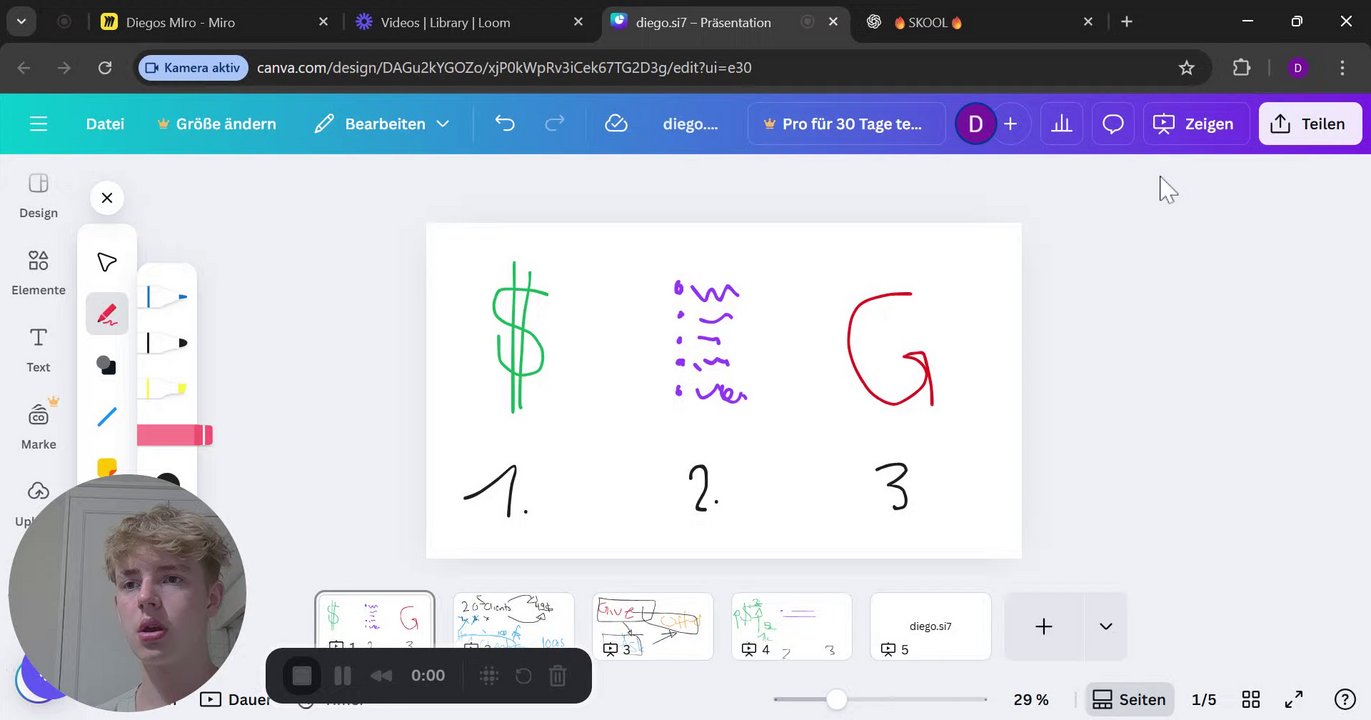Select the pointer arrow tool
Screen dimensions: 1371x720
(107, 262)
